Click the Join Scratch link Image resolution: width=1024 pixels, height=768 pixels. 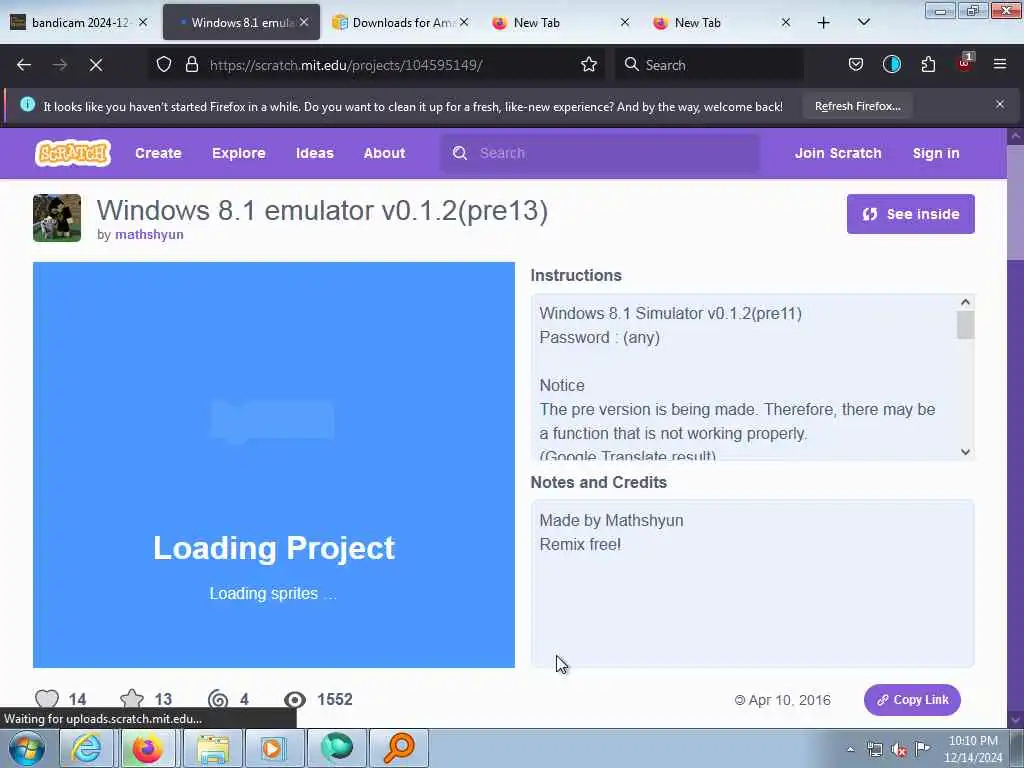tap(838, 153)
